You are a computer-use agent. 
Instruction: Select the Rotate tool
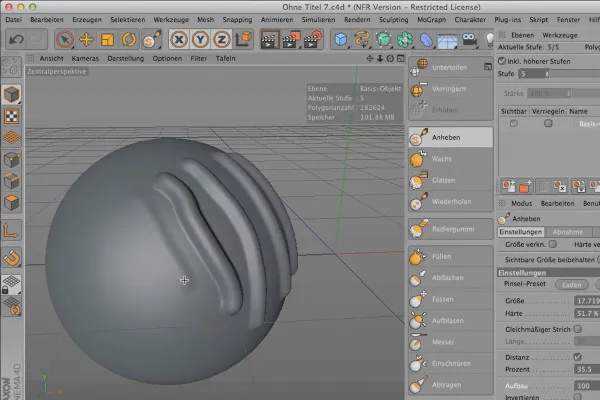[129, 39]
